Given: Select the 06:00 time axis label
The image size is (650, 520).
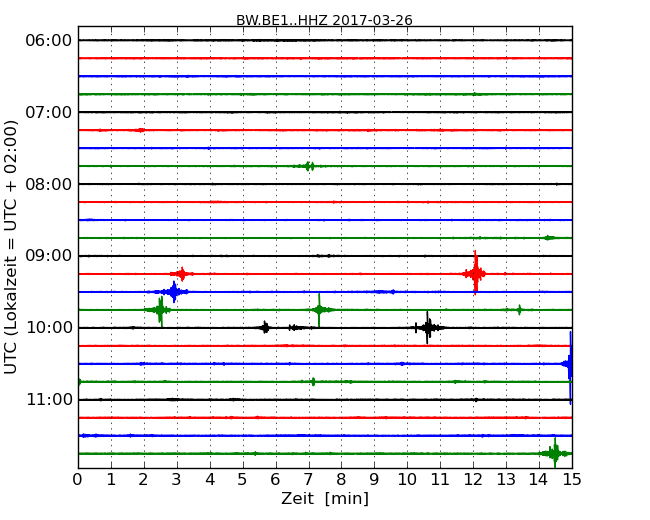Looking at the screenshot, I should [49, 41].
